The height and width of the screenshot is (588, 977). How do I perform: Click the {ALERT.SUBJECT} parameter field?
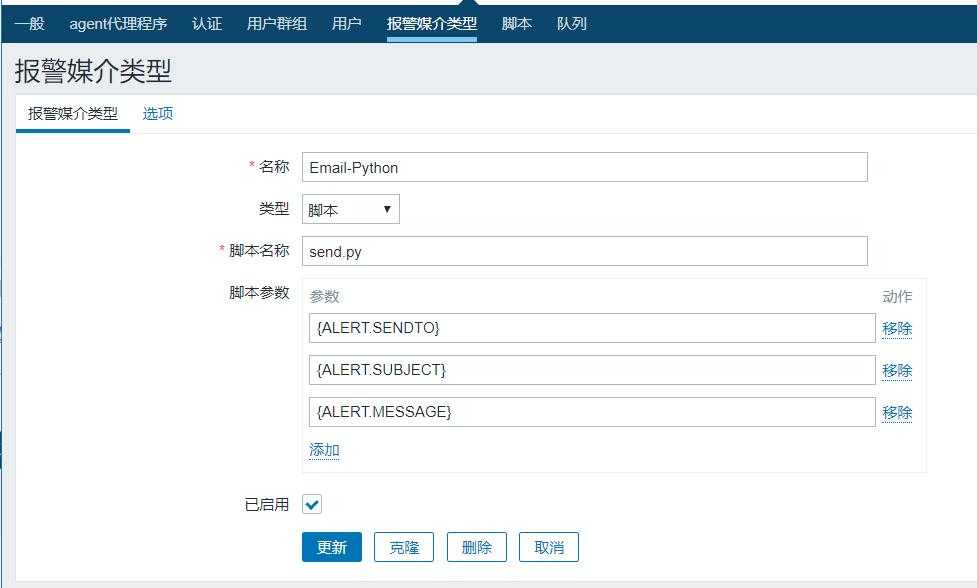(x=592, y=370)
